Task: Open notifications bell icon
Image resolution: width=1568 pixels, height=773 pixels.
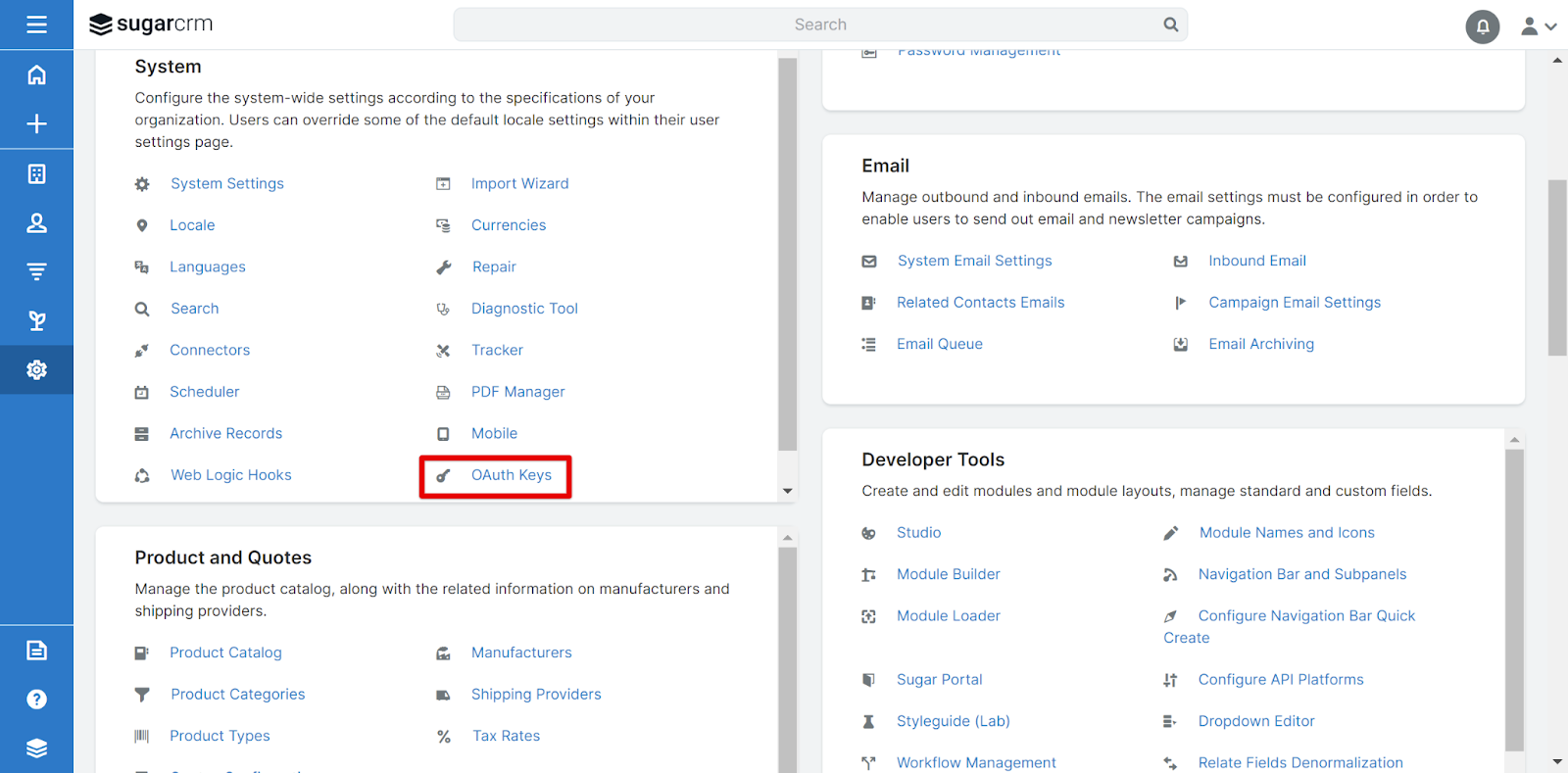Action: [1483, 26]
